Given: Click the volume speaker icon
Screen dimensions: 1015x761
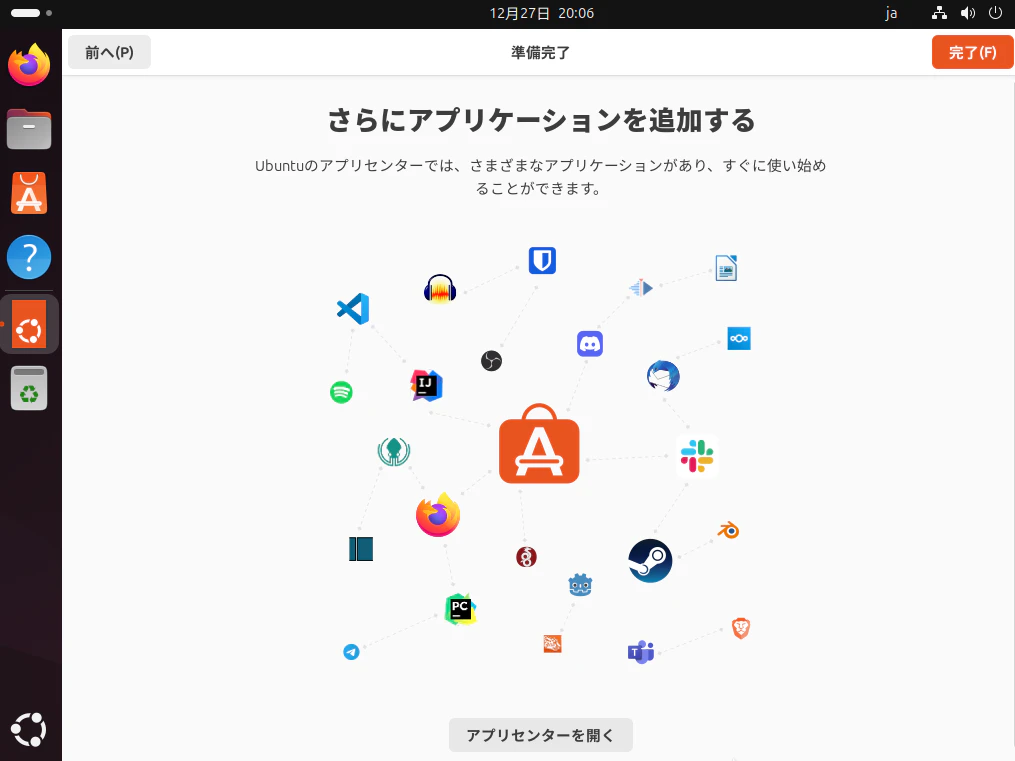Looking at the screenshot, I should tap(968, 13).
